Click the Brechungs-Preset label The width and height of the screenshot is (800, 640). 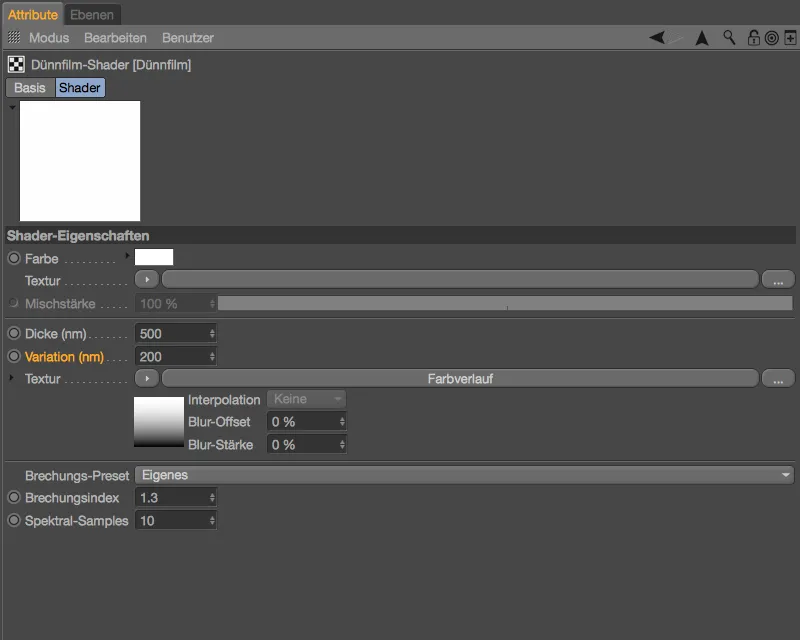pyautogui.click(x=77, y=476)
